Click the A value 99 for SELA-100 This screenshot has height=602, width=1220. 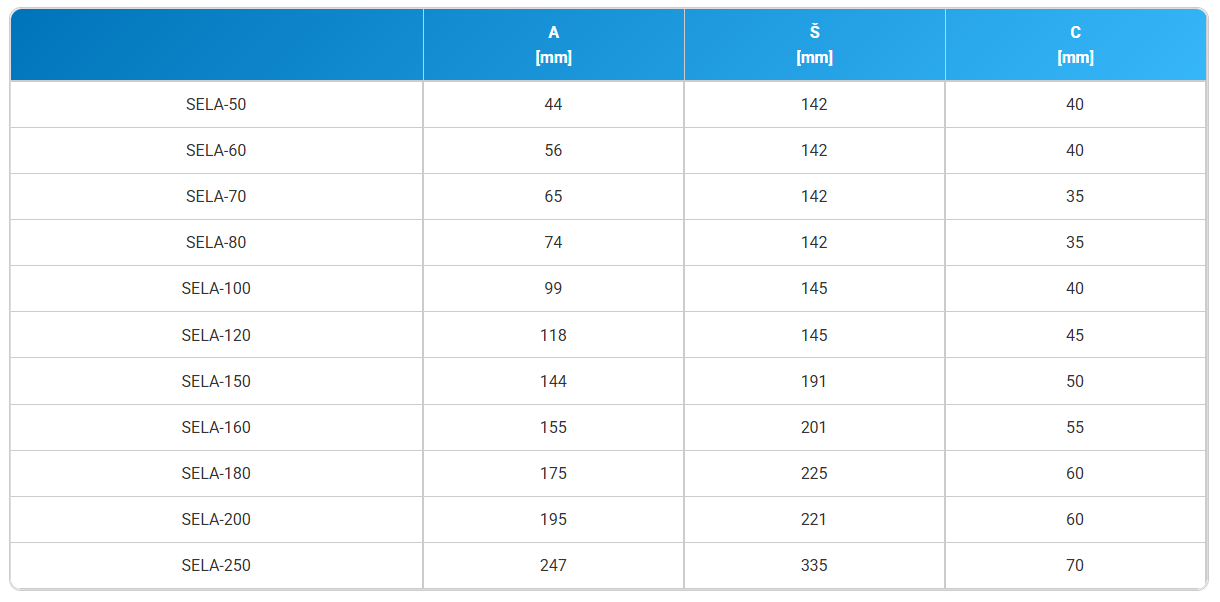pos(553,288)
